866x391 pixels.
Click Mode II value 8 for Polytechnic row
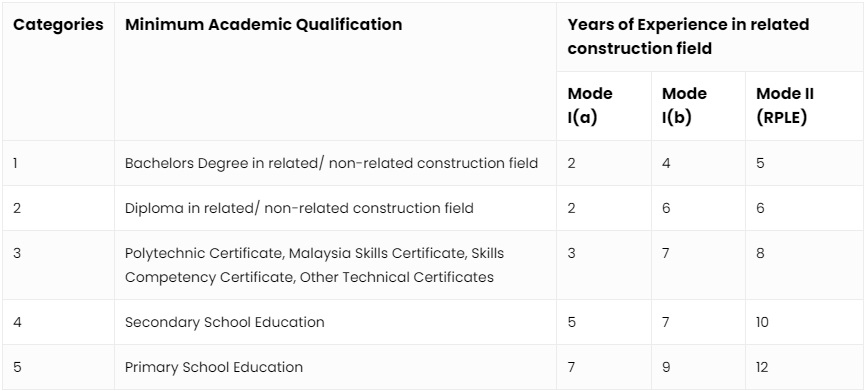pyautogui.click(x=761, y=253)
